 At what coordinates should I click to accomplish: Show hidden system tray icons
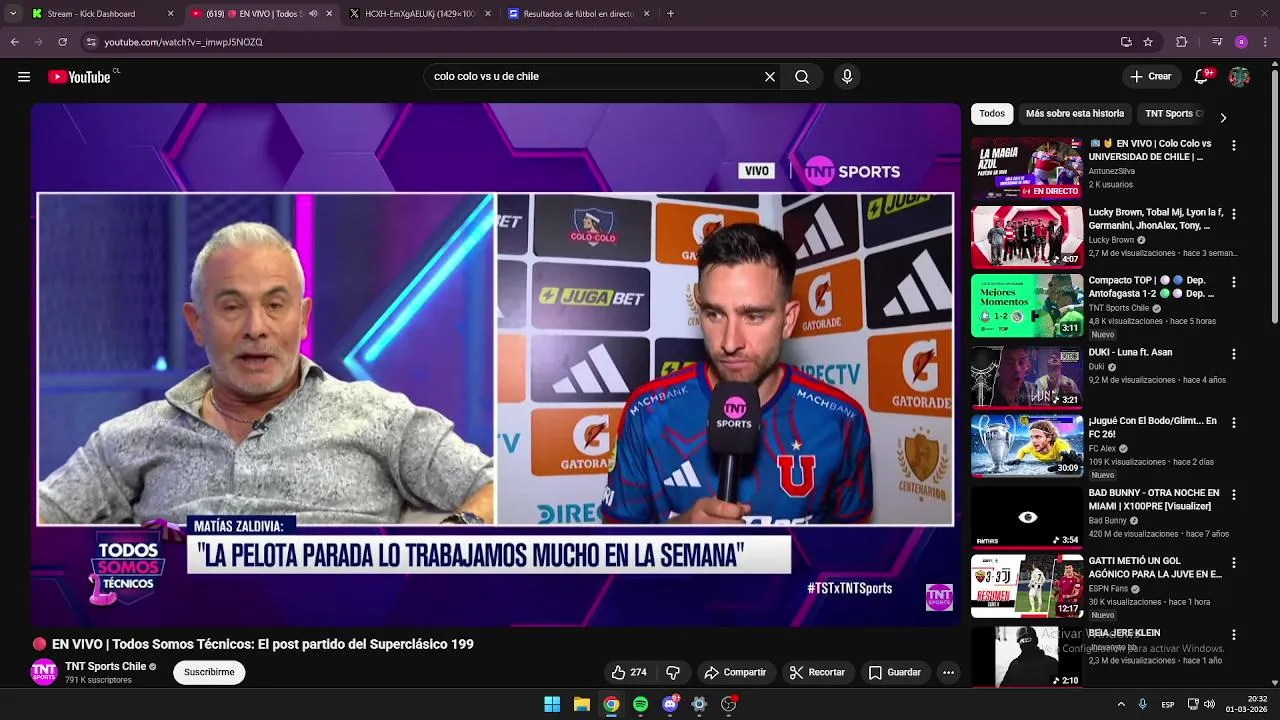(x=1121, y=704)
